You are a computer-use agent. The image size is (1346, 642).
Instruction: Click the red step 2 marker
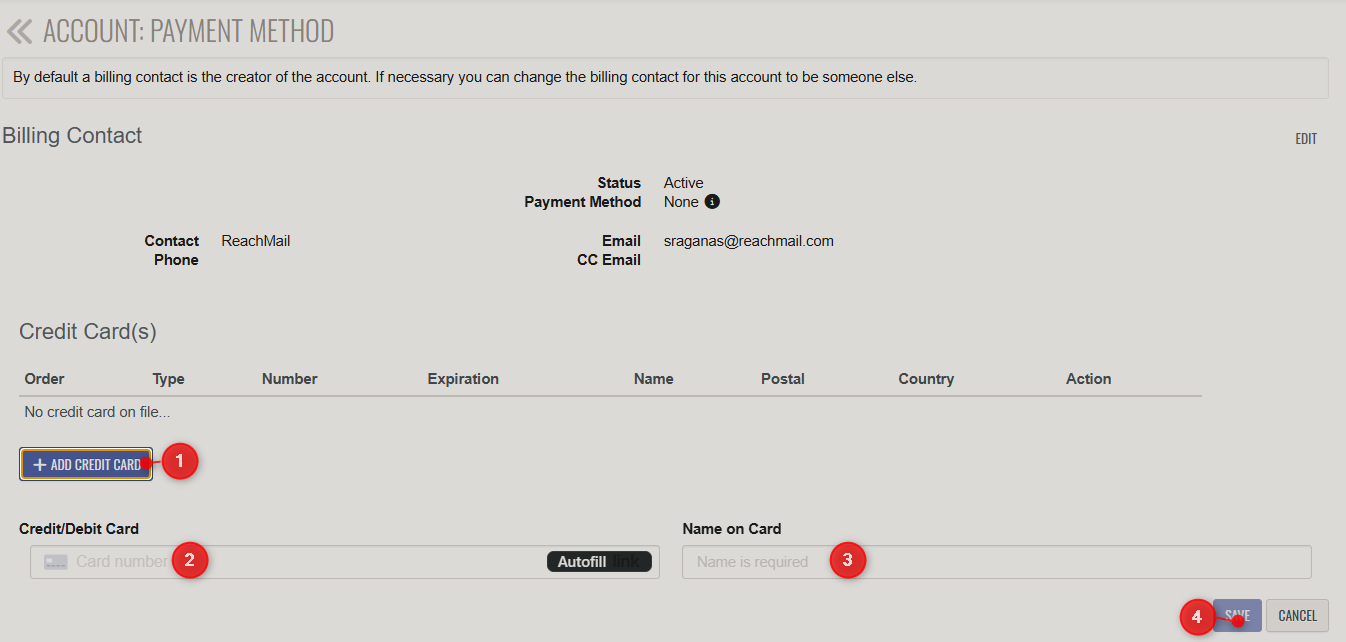[189, 560]
